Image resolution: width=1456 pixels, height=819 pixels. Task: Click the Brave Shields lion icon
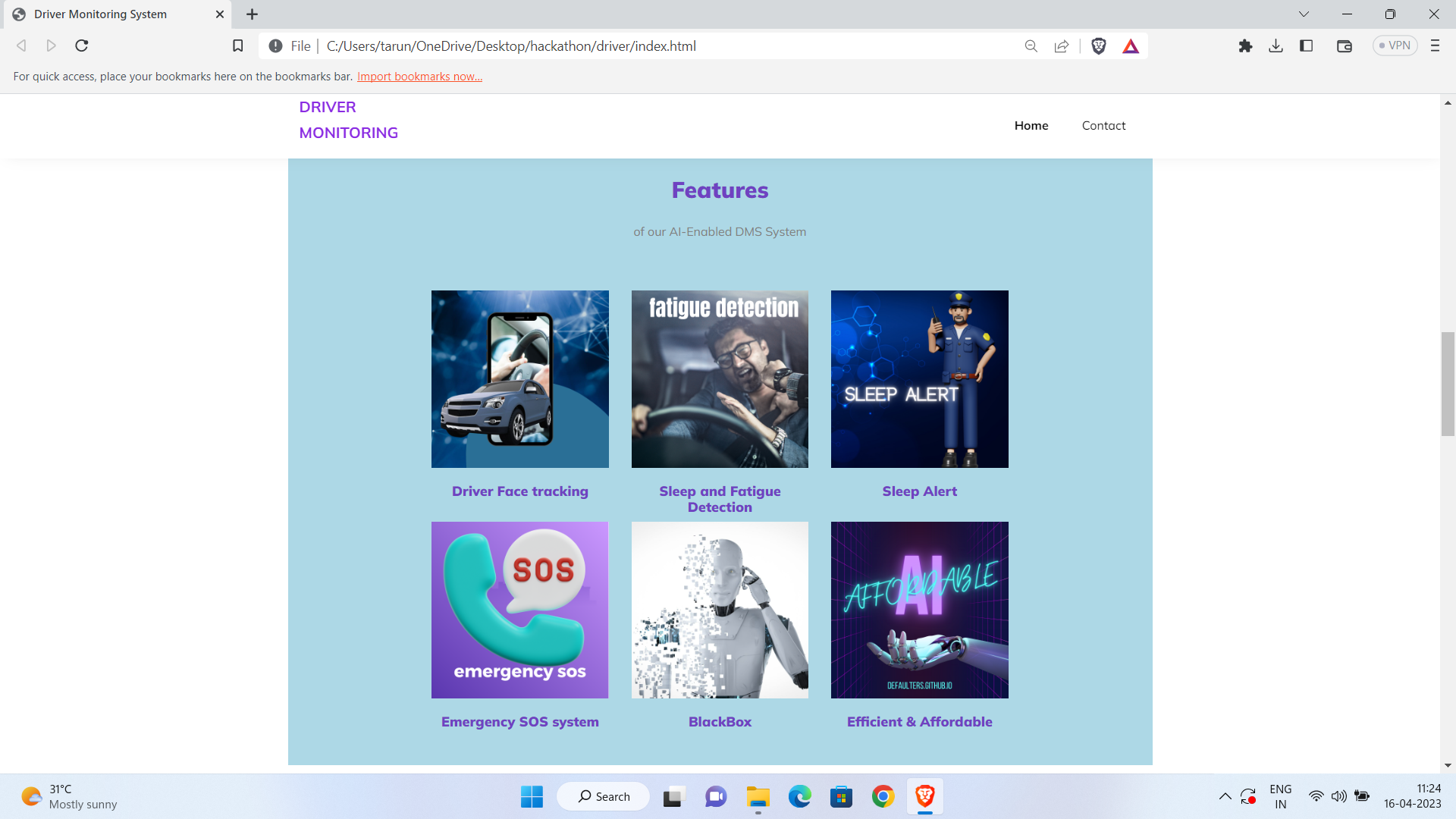tap(1098, 46)
